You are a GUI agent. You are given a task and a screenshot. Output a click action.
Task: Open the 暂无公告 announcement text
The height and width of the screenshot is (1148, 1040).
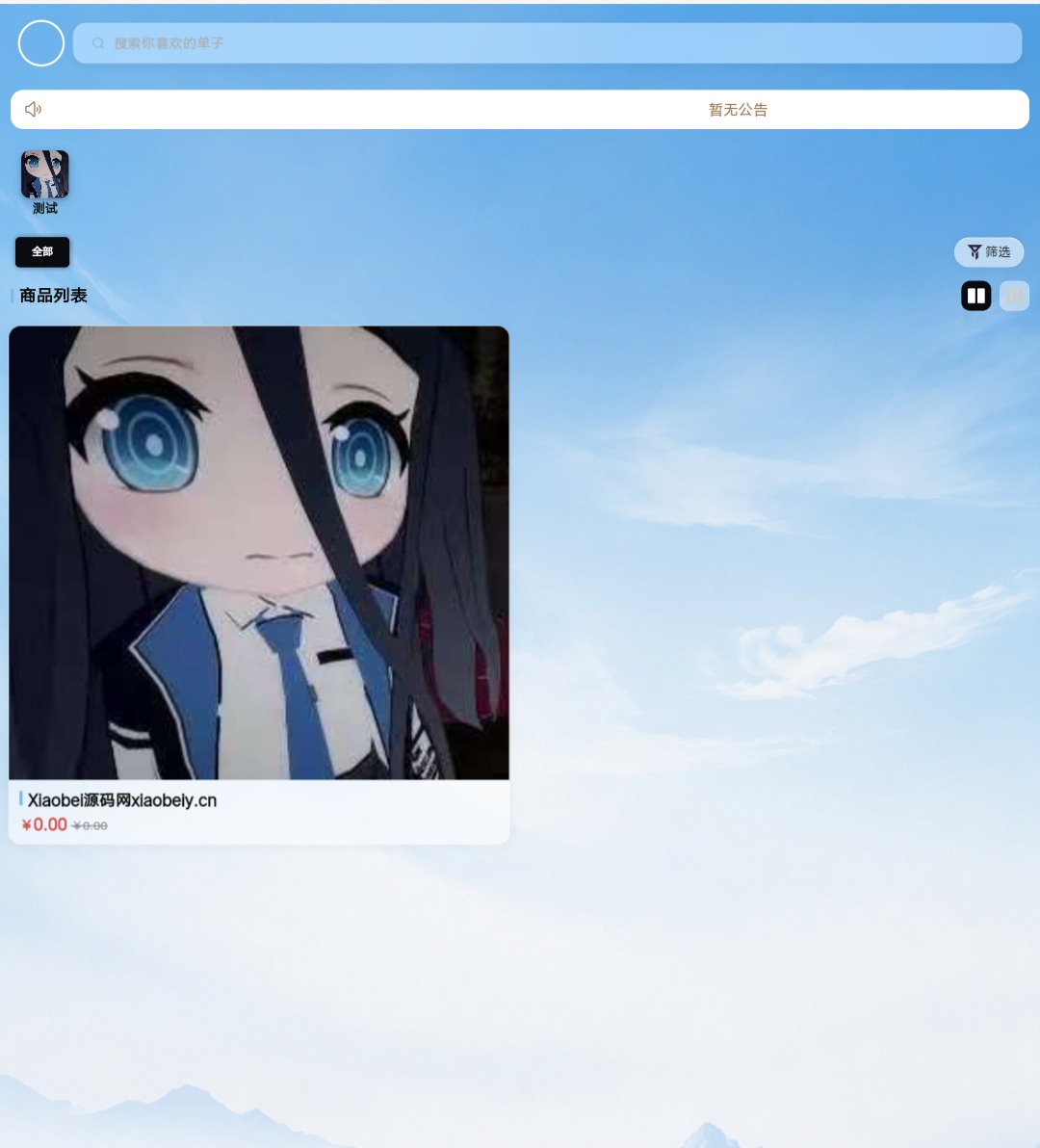pos(738,110)
